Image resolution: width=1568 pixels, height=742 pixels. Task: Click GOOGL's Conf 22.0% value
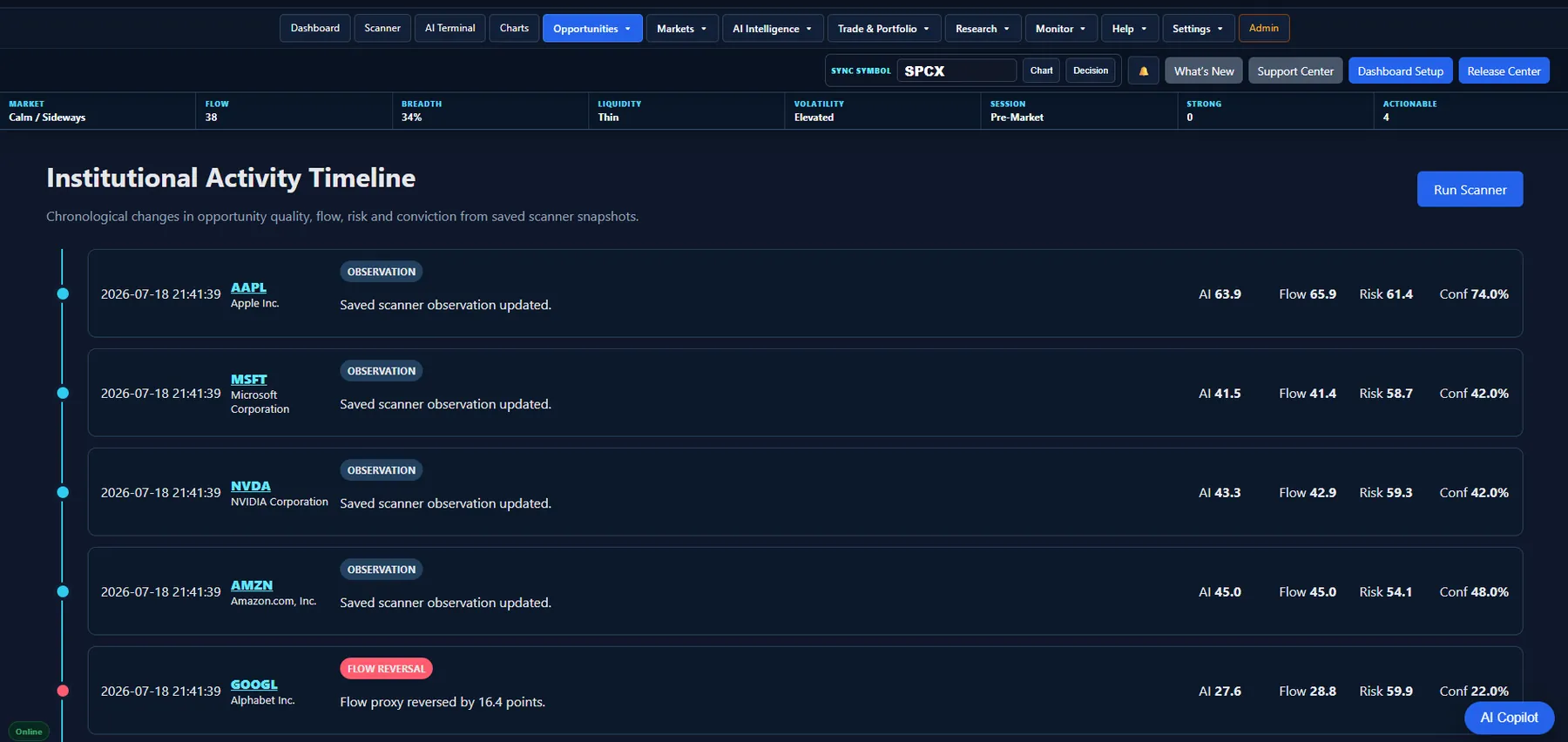1474,691
